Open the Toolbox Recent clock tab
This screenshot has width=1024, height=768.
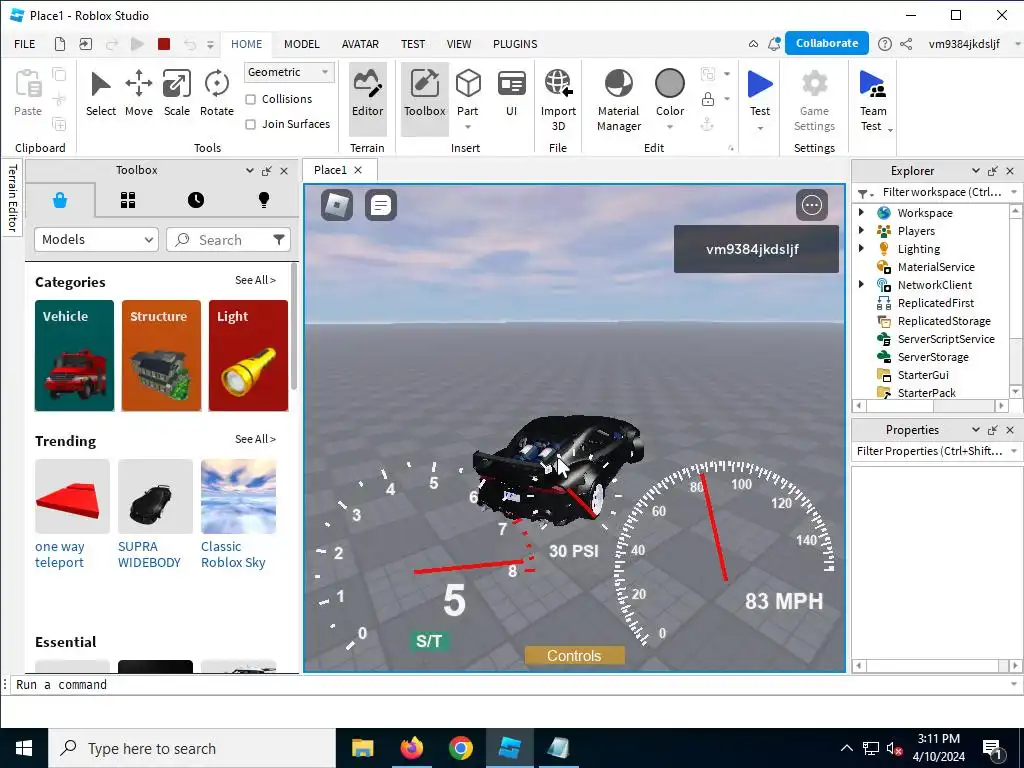196,200
